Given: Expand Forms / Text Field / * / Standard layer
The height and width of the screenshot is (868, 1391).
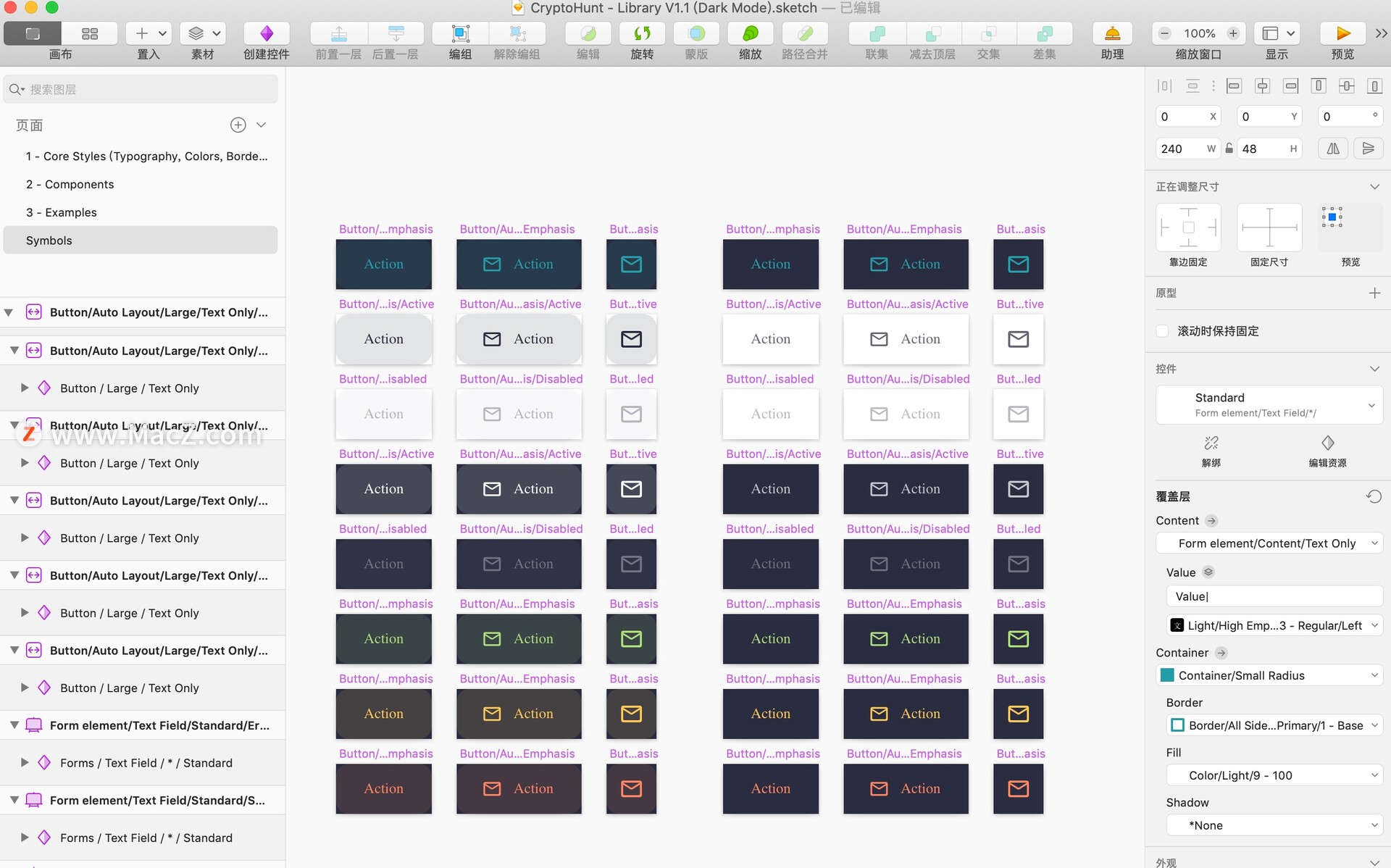Looking at the screenshot, I should point(25,763).
